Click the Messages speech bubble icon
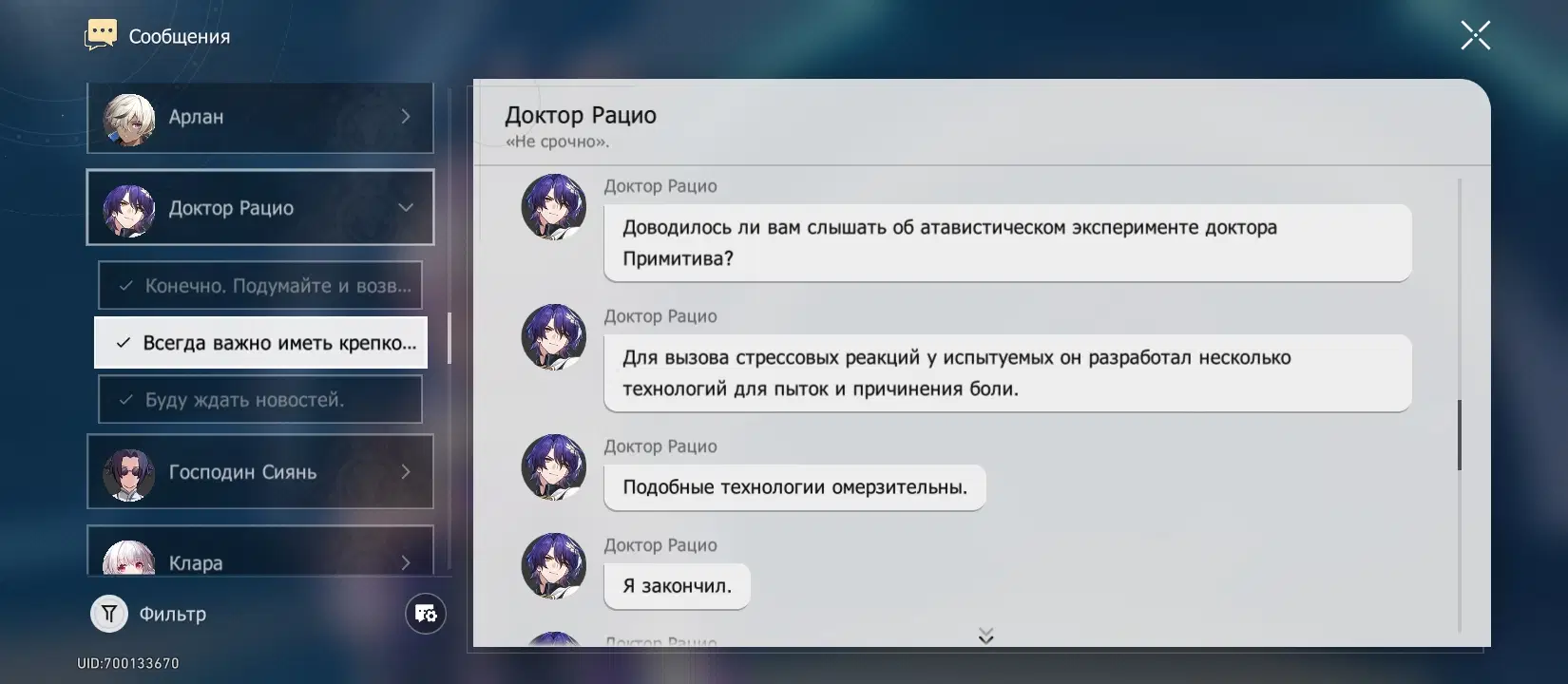The image size is (1568, 684). [x=101, y=35]
